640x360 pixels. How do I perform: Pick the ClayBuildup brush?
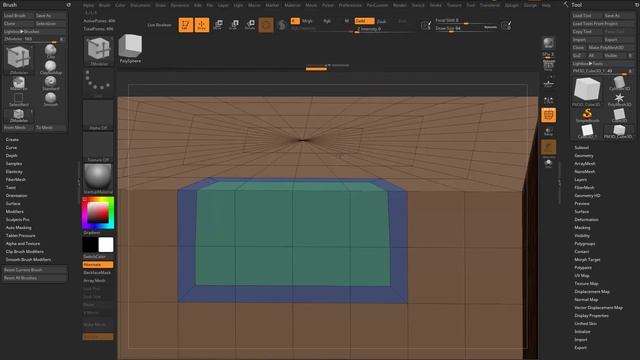51,67
